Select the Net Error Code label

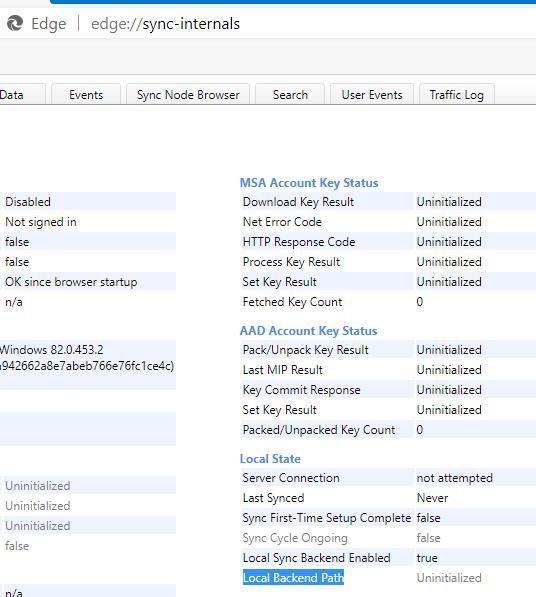282,222
